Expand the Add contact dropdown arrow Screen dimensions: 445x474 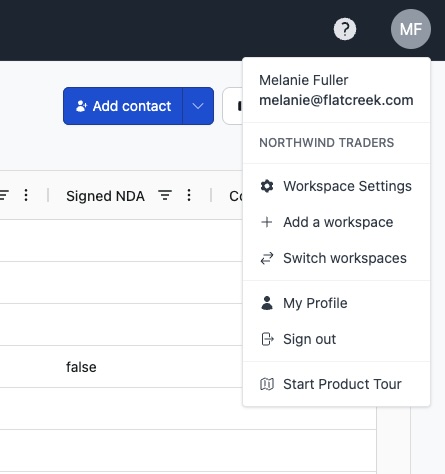click(x=198, y=106)
